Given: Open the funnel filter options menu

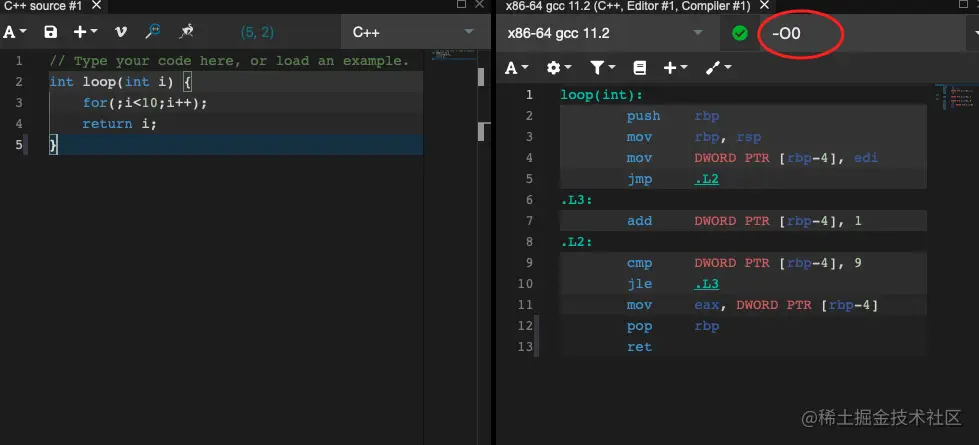Looking at the screenshot, I should 603,67.
